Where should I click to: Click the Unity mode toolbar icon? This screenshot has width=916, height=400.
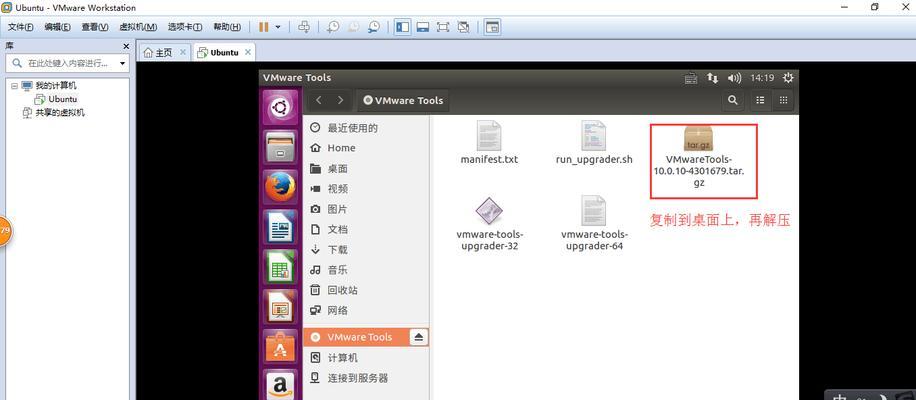point(463,27)
